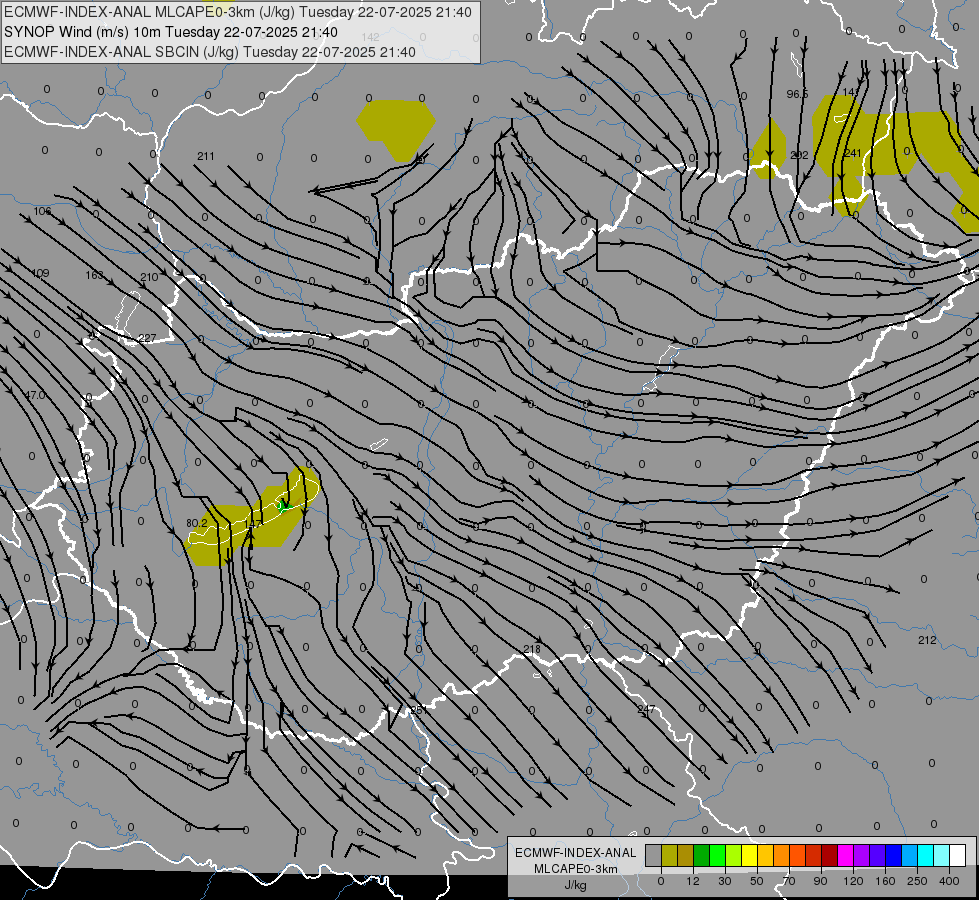Click the 'SBCIN (J/kg)' header line

[x=210, y=52]
